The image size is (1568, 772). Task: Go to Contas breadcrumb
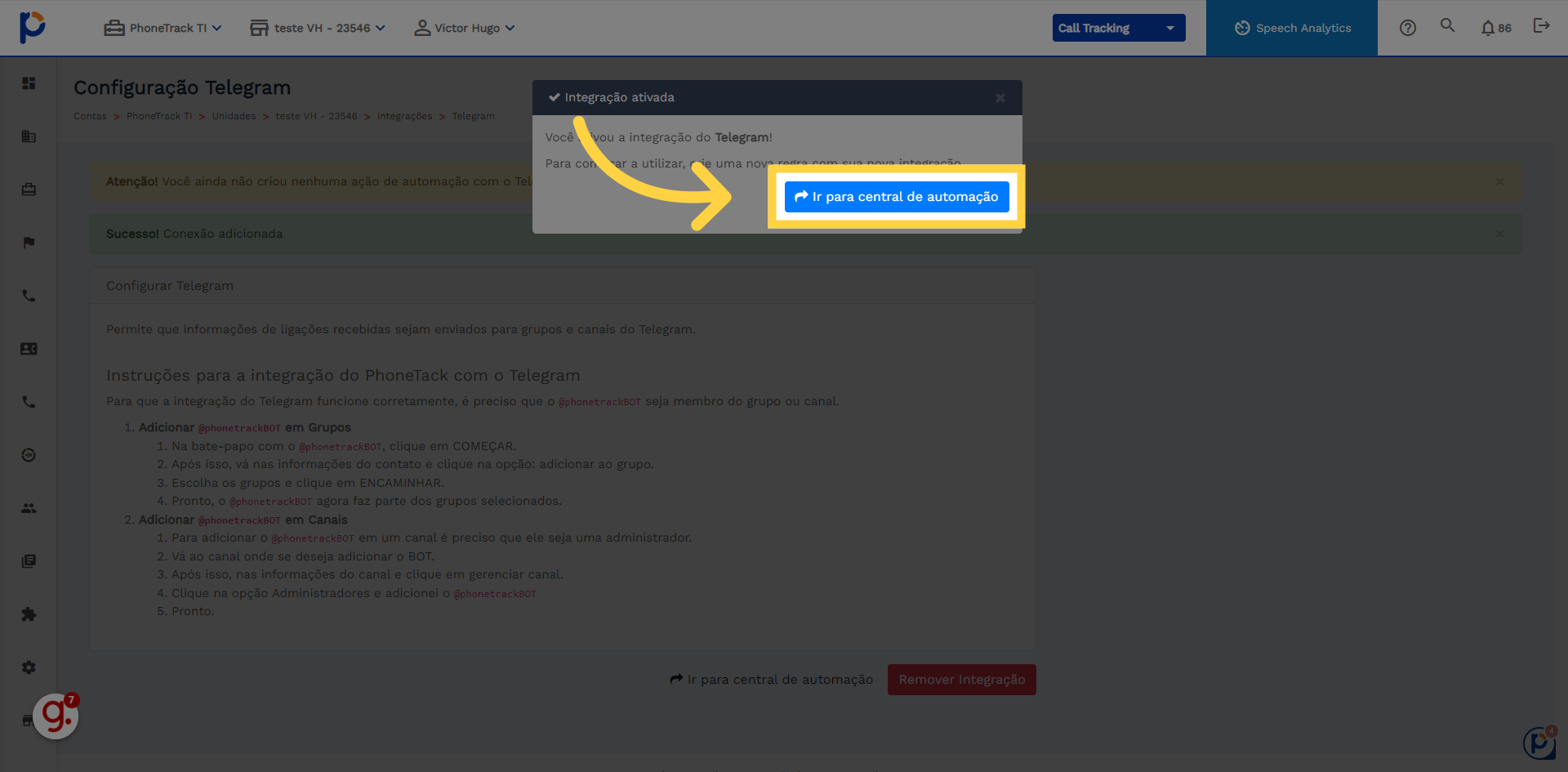point(90,116)
